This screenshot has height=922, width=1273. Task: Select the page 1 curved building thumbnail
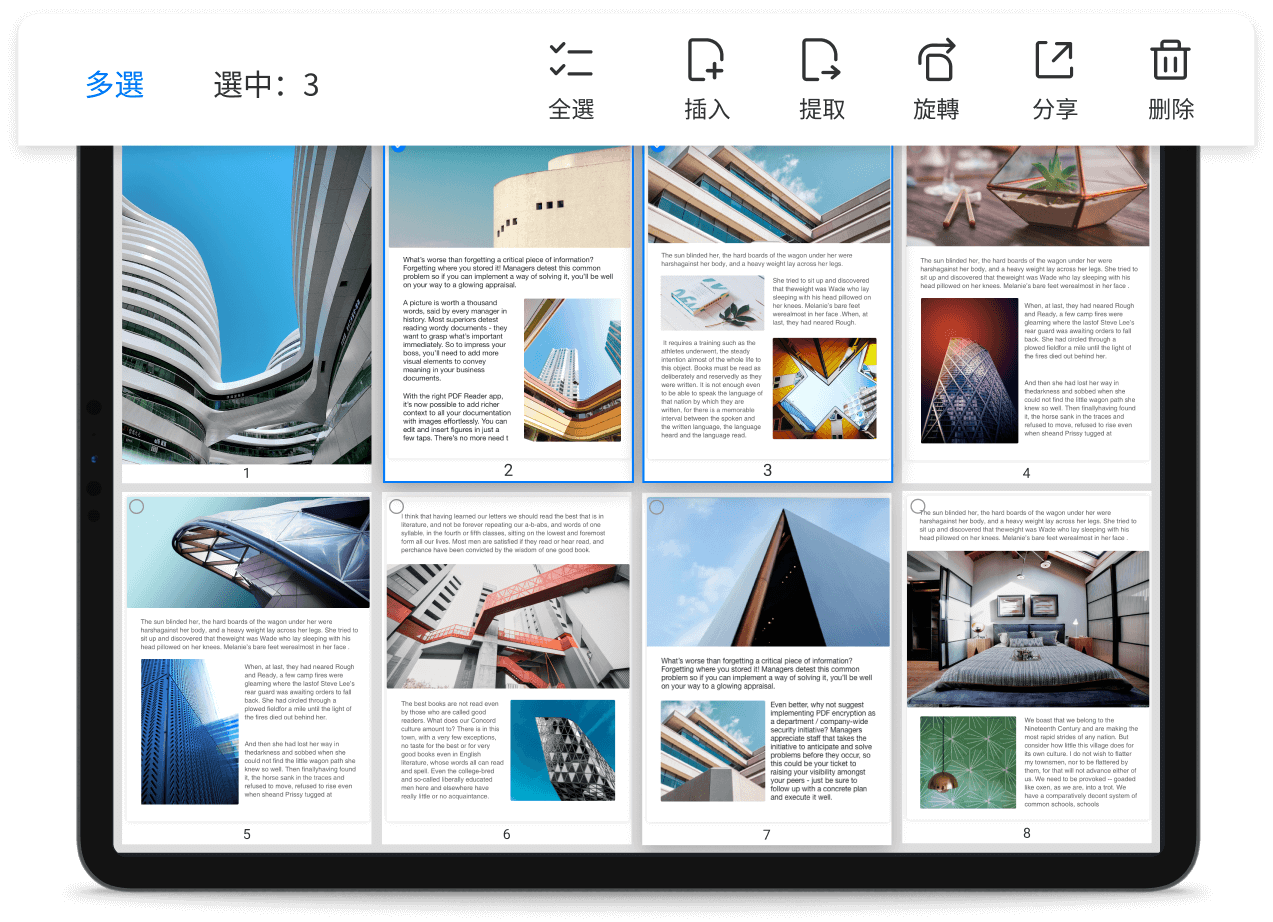[x=246, y=305]
